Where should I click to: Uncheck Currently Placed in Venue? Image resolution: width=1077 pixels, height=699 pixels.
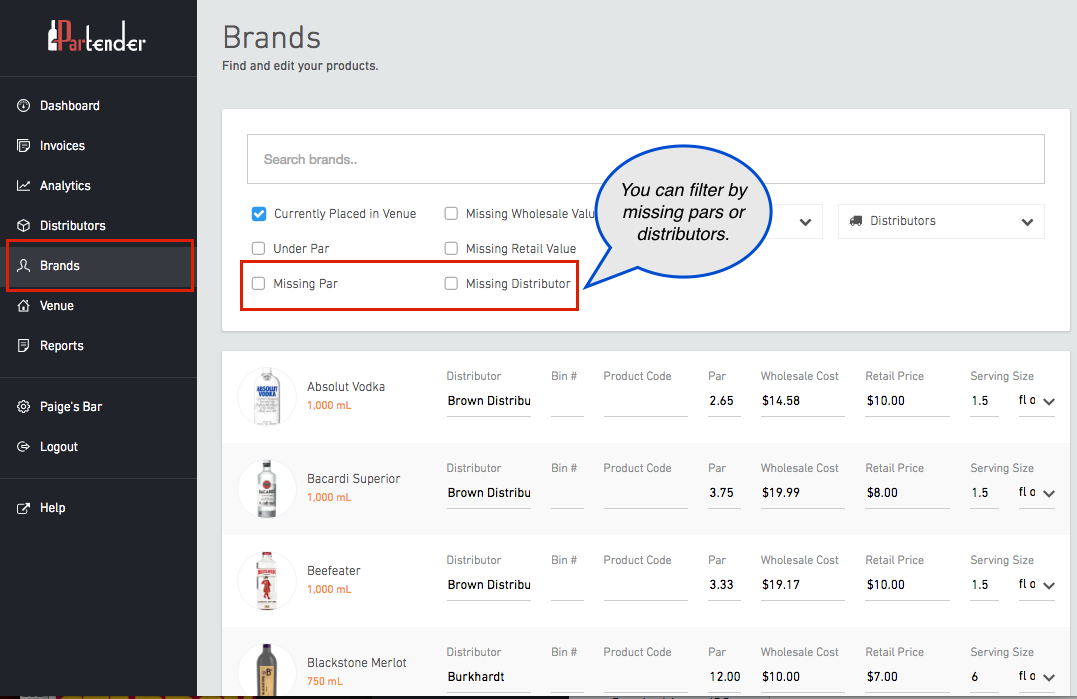pyautogui.click(x=259, y=214)
